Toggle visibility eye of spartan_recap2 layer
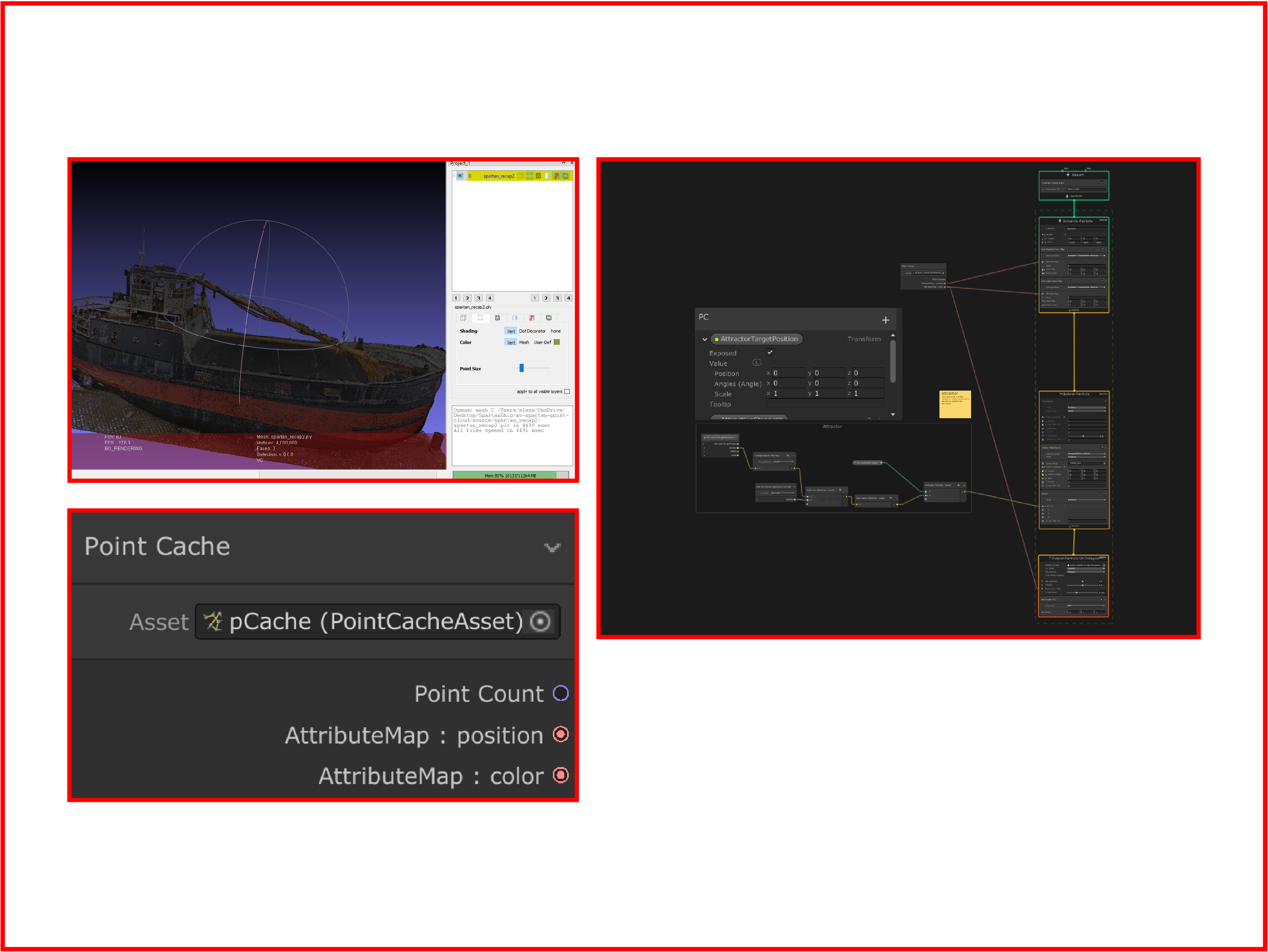Viewport: 1268px width, 952px height. tap(460, 176)
